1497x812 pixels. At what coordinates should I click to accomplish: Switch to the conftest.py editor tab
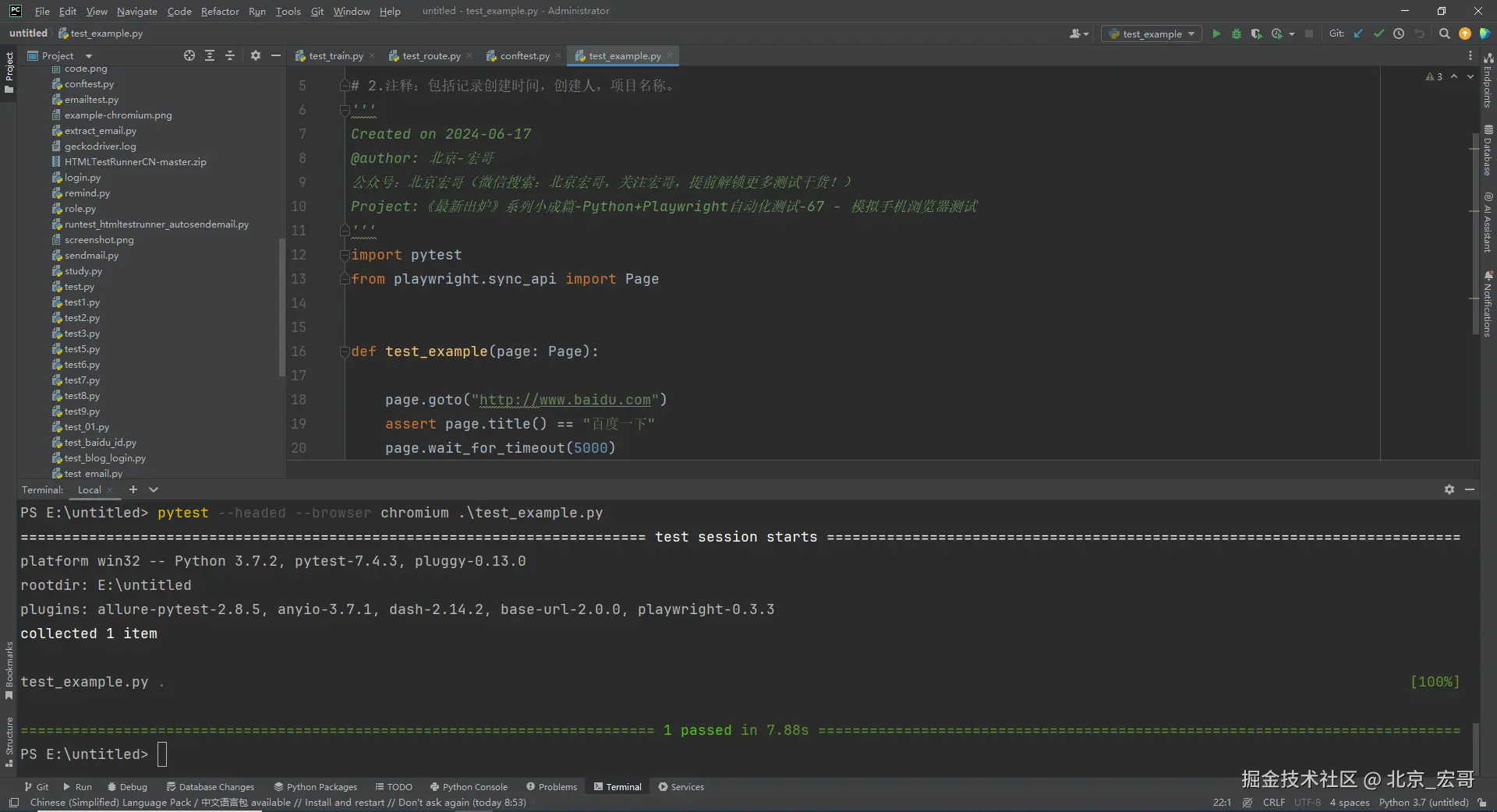tap(524, 55)
